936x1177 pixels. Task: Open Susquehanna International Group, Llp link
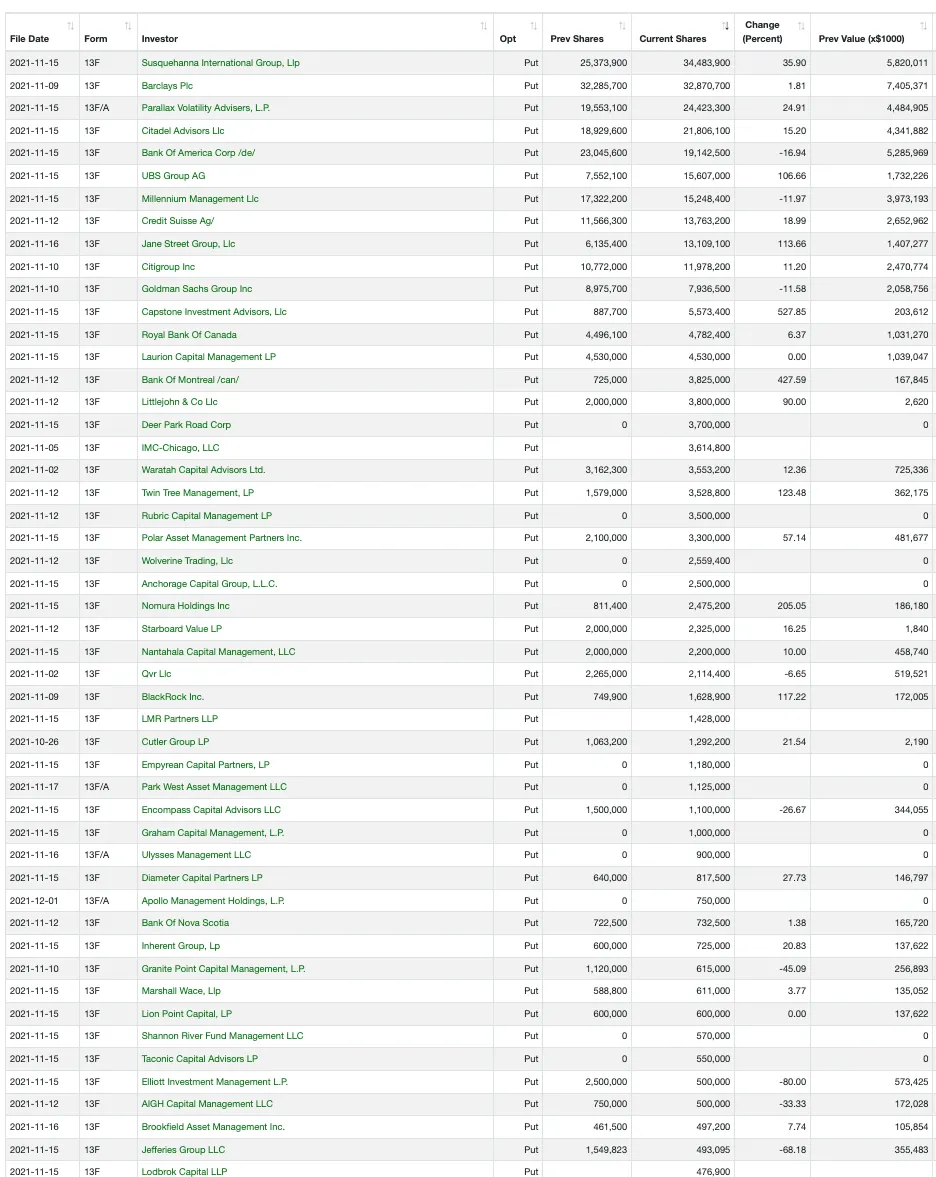(221, 63)
